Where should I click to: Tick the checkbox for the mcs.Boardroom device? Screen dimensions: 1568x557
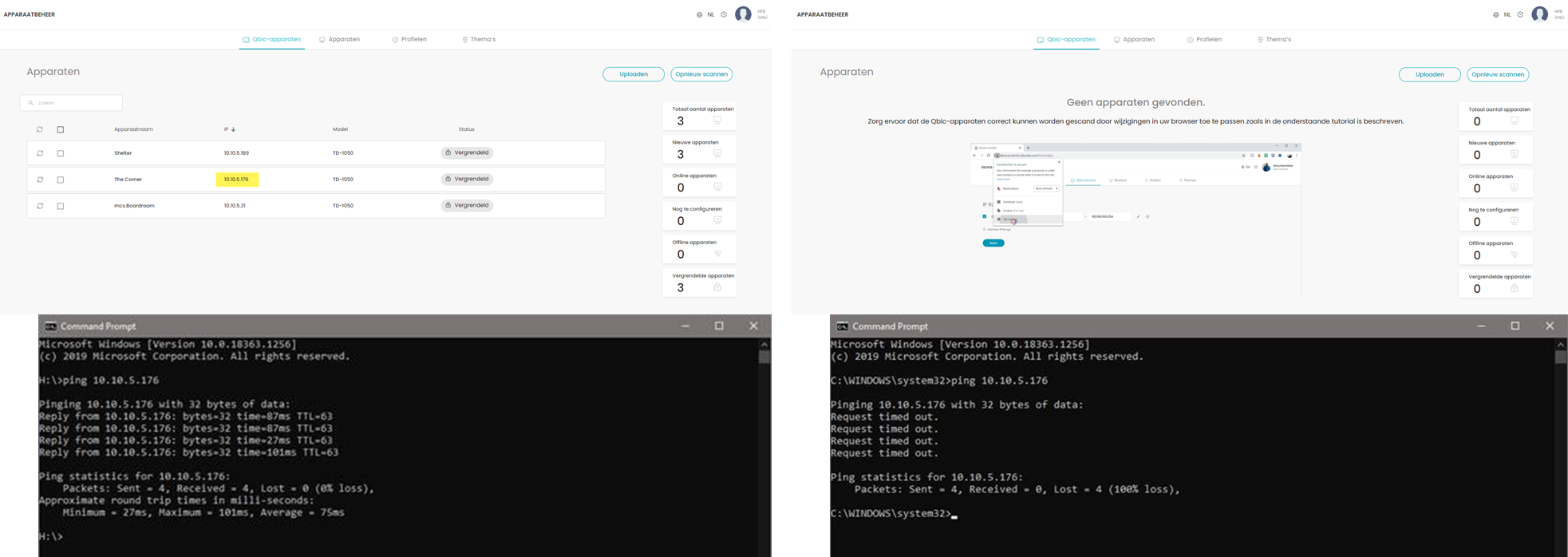[61, 206]
